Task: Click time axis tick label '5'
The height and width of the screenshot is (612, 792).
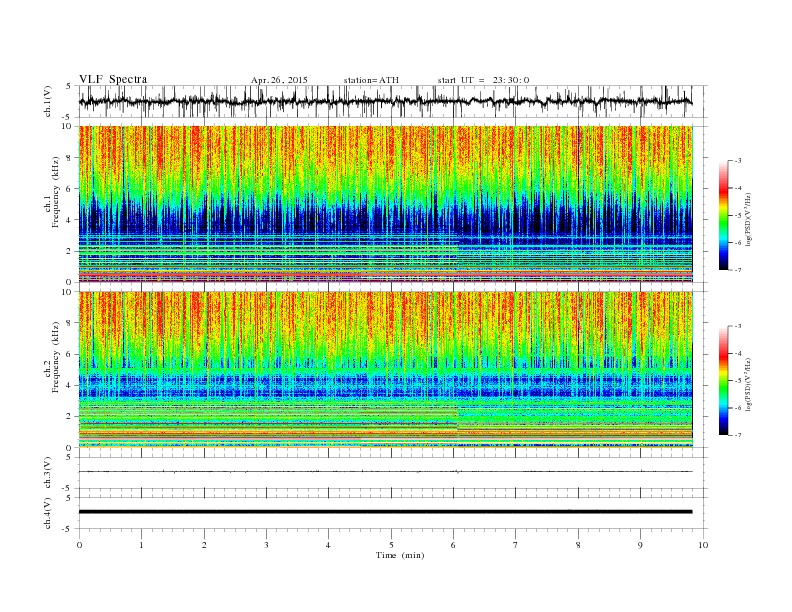Action: [x=391, y=545]
